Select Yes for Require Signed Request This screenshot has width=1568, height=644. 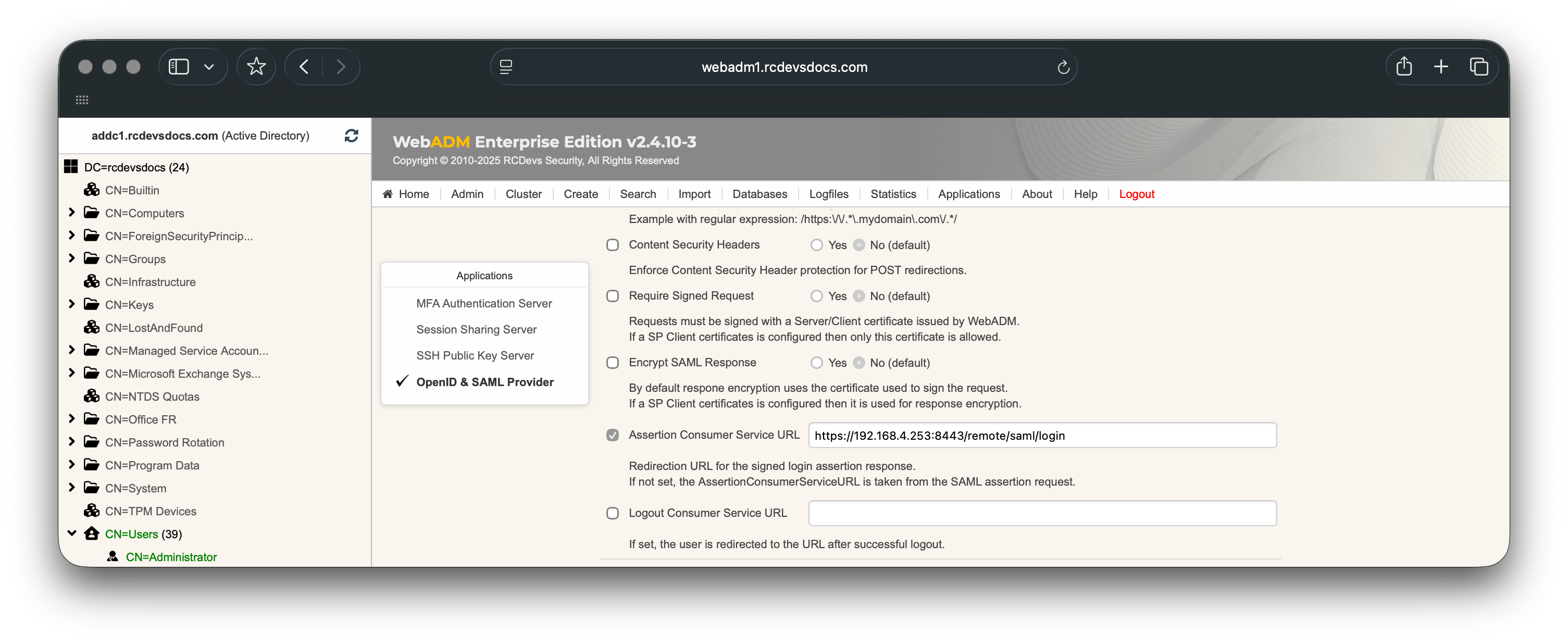pyautogui.click(x=816, y=296)
